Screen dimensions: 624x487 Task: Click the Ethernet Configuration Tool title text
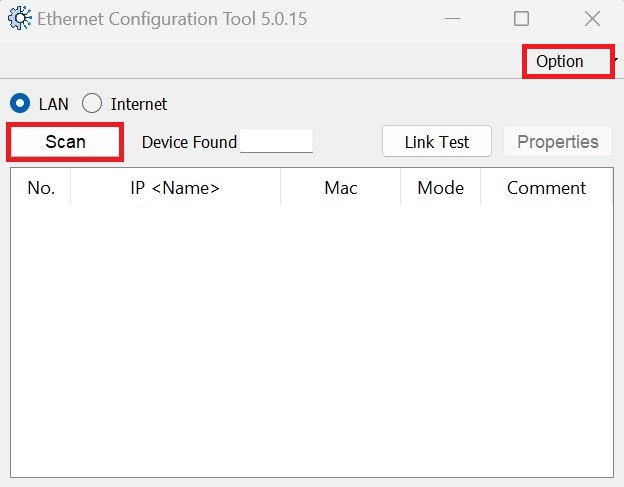pos(172,19)
